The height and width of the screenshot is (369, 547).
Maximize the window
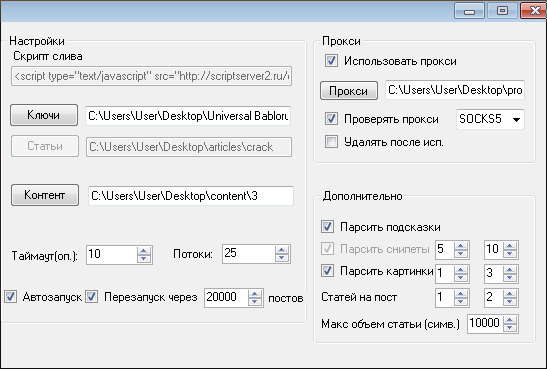[x=502, y=10]
